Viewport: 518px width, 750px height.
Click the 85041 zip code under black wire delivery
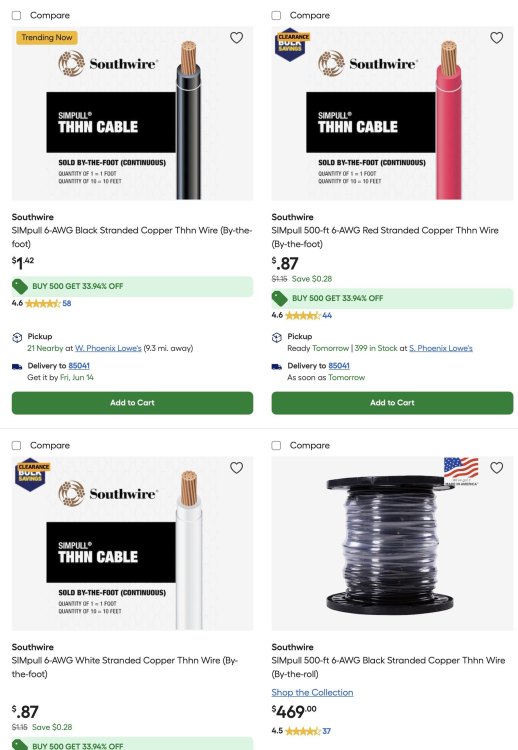(79, 365)
